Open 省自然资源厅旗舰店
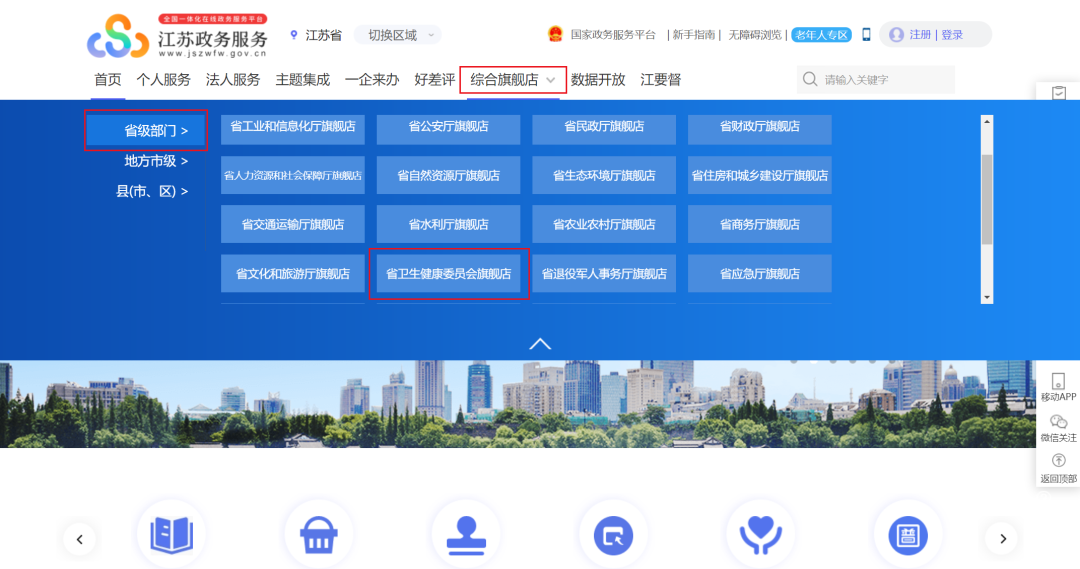The image size is (1080, 569). (x=448, y=175)
